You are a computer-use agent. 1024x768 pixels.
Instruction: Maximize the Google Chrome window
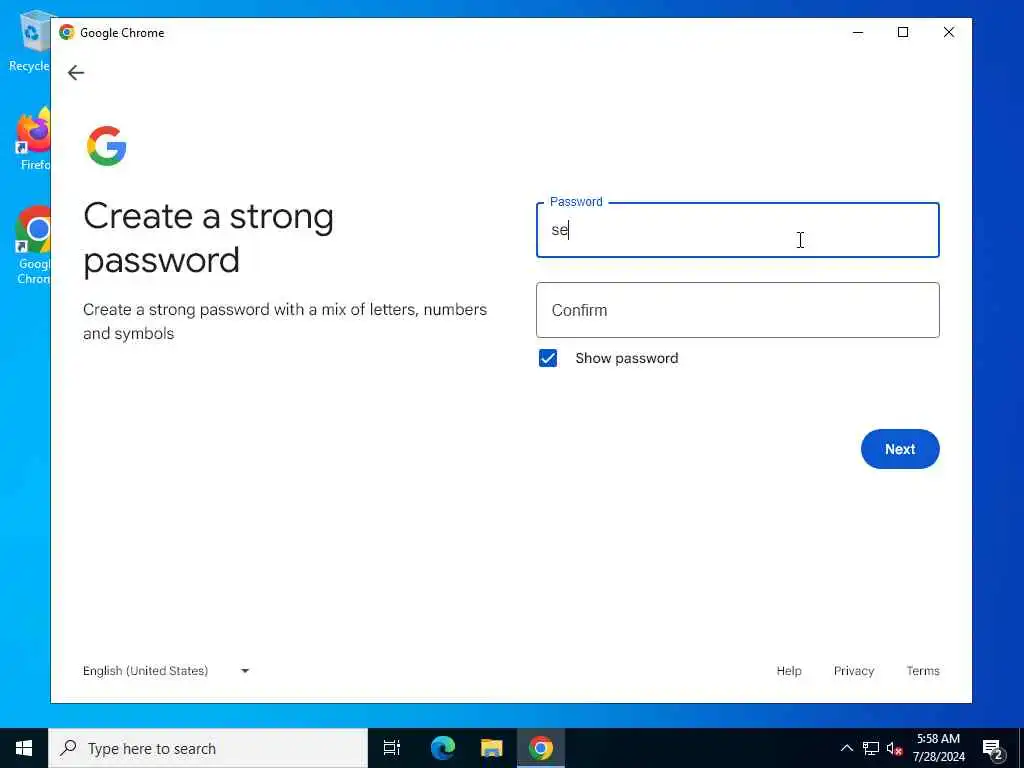pos(903,32)
